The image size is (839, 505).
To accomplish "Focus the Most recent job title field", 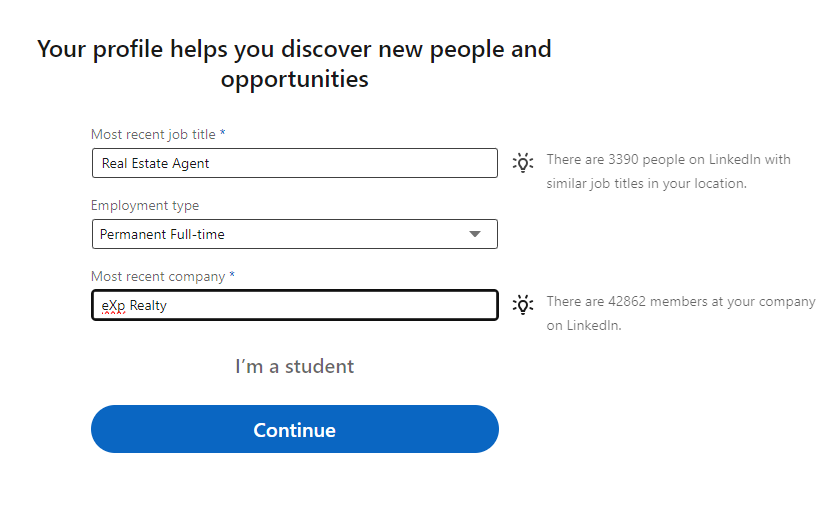I will tap(294, 163).
